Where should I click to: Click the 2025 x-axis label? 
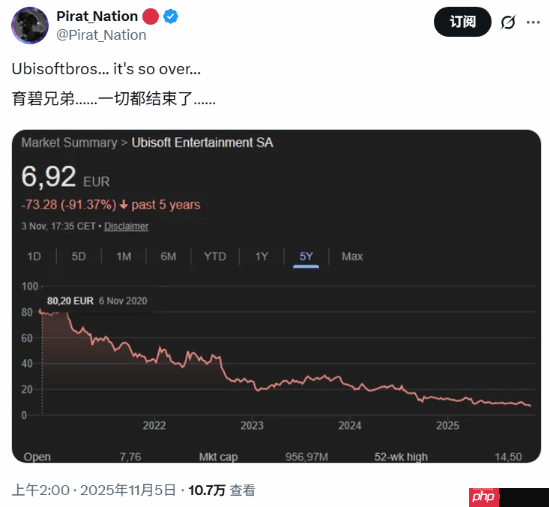tap(448, 426)
